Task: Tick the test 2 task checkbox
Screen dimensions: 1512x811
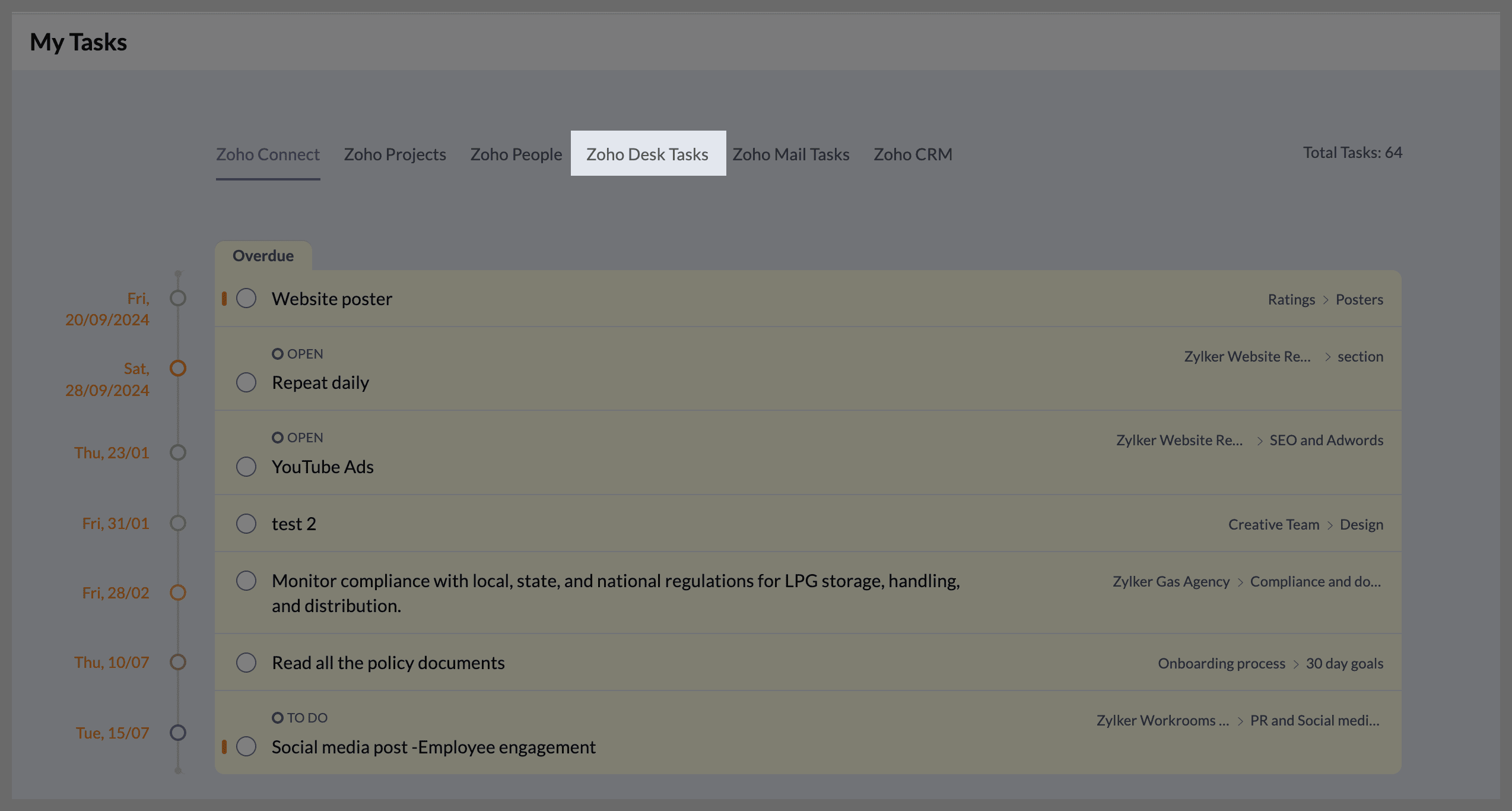Action: (246, 524)
